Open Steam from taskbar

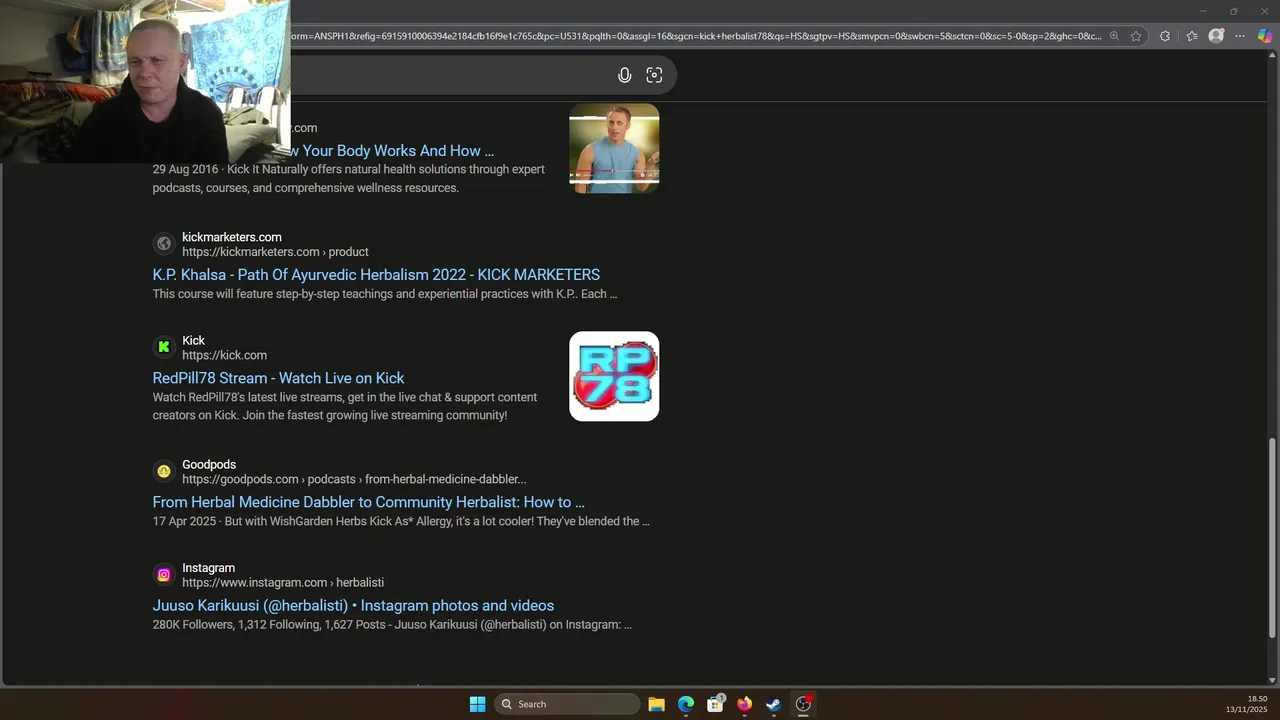tap(773, 704)
